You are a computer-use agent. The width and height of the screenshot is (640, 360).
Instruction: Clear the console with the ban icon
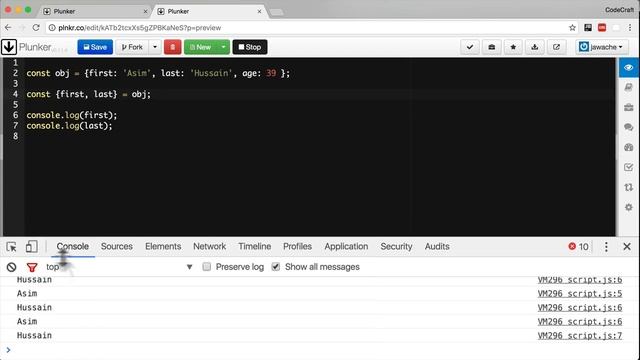[11, 267]
